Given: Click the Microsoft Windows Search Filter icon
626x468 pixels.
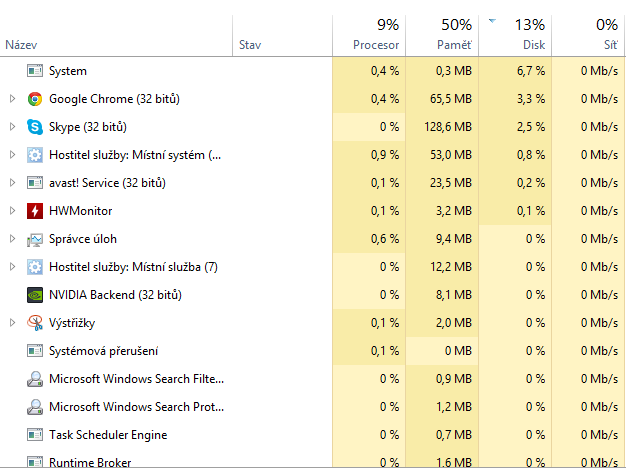Looking at the screenshot, I should (35, 379).
